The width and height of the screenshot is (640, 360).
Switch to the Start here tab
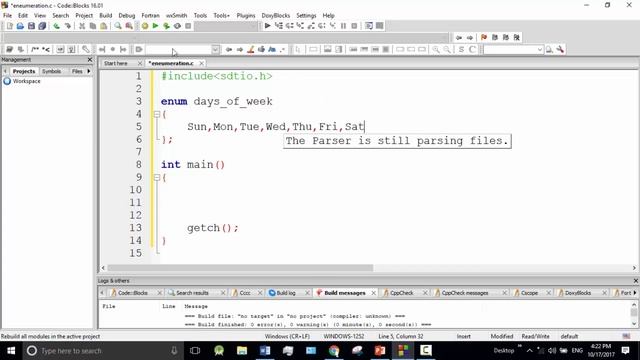pyautogui.click(x=116, y=63)
